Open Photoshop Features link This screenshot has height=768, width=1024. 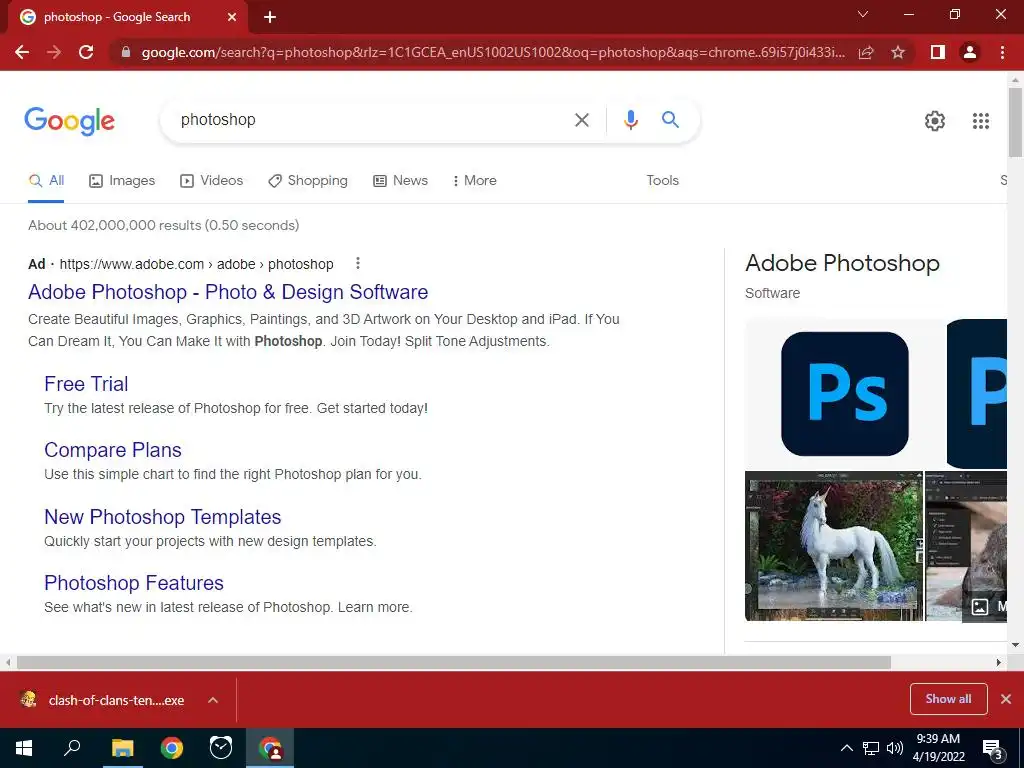point(134,583)
